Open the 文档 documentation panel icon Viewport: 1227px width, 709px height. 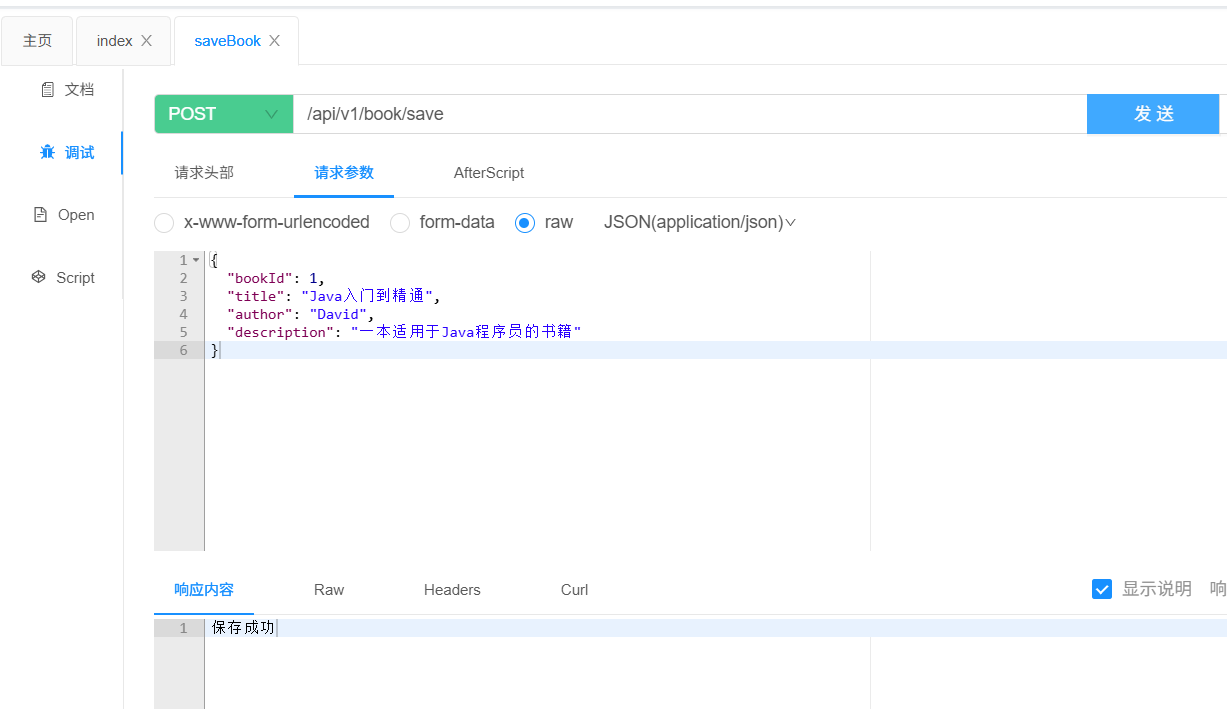click(48, 89)
